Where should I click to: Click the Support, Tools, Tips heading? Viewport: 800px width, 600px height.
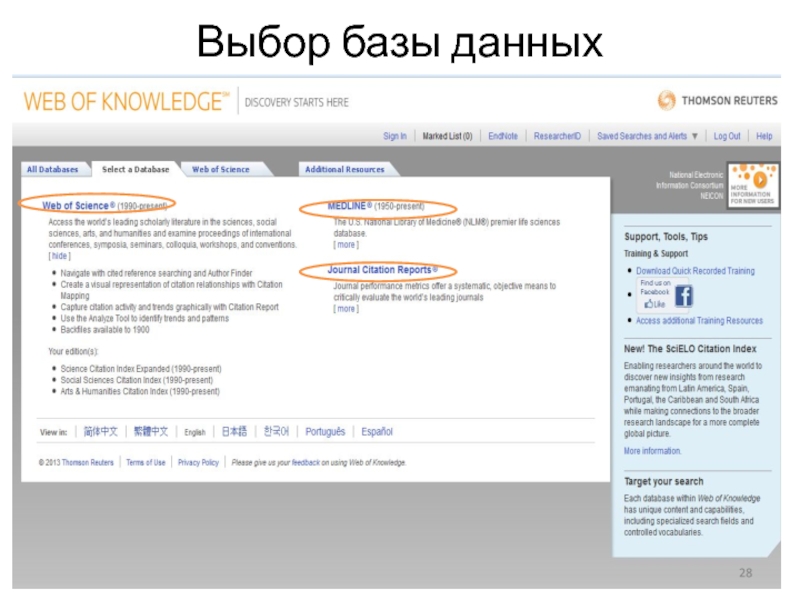[666, 237]
